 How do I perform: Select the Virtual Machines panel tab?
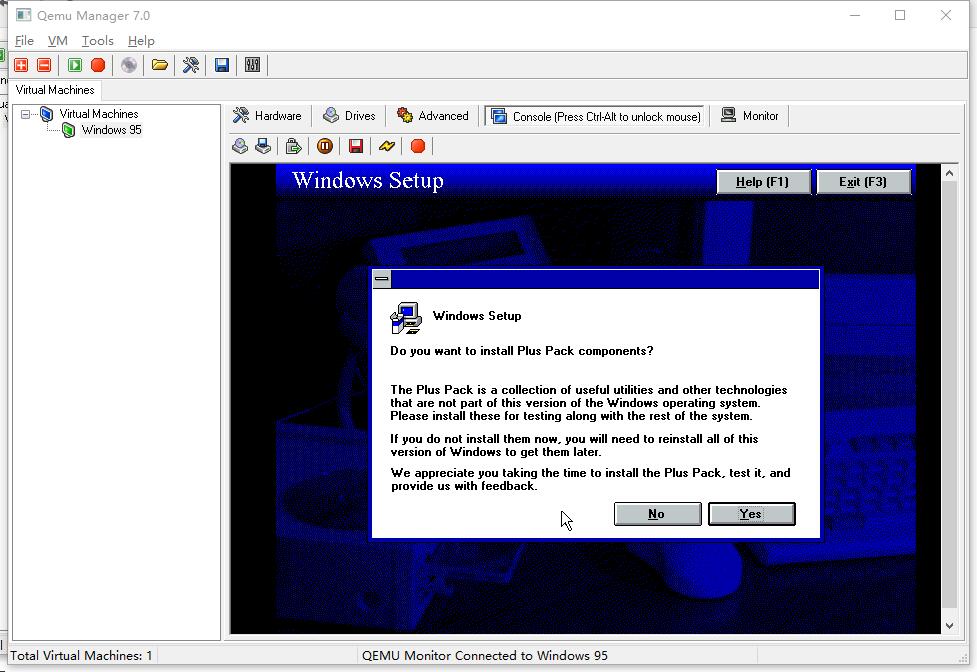click(55, 90)
